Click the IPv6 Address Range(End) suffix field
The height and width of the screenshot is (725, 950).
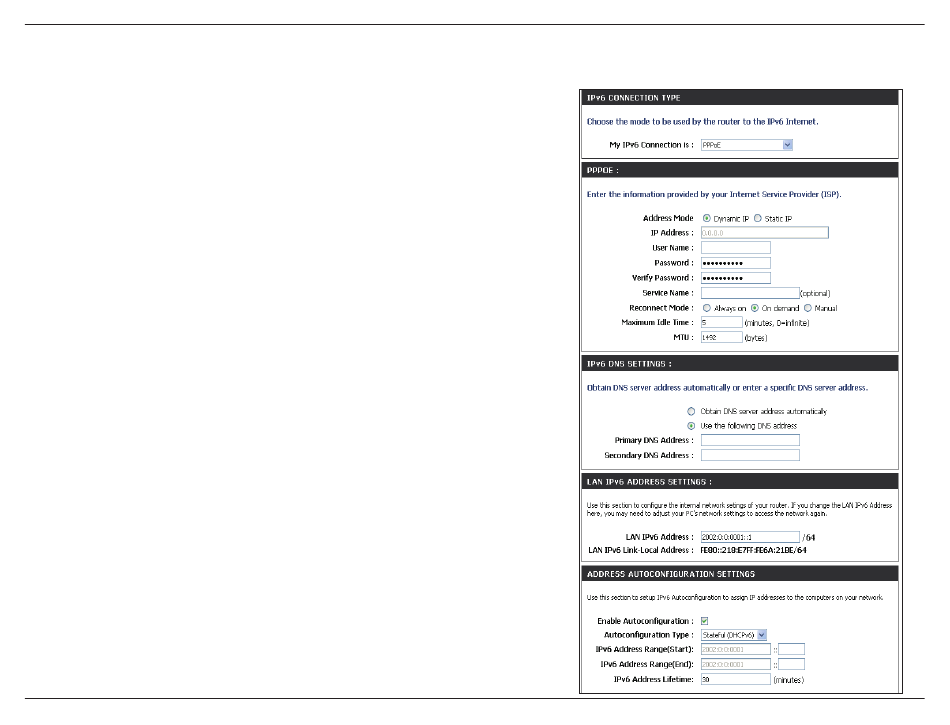pyautogui.click(x=791, y=664)
